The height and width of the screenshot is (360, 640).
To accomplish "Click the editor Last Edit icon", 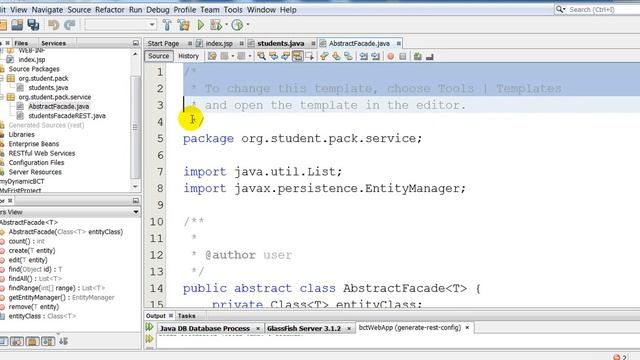I will click(x=212, y=56).
